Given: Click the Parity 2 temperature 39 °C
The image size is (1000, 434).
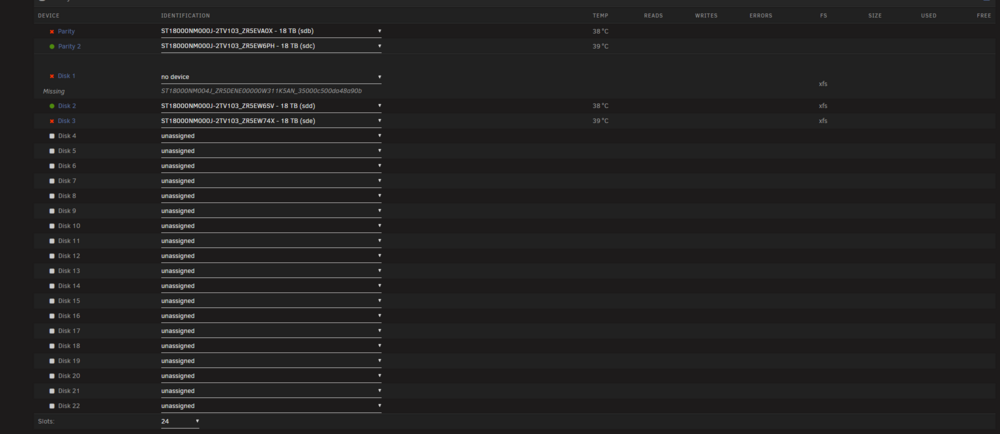Looking at the screenshot, I should (x=600, y=47).
